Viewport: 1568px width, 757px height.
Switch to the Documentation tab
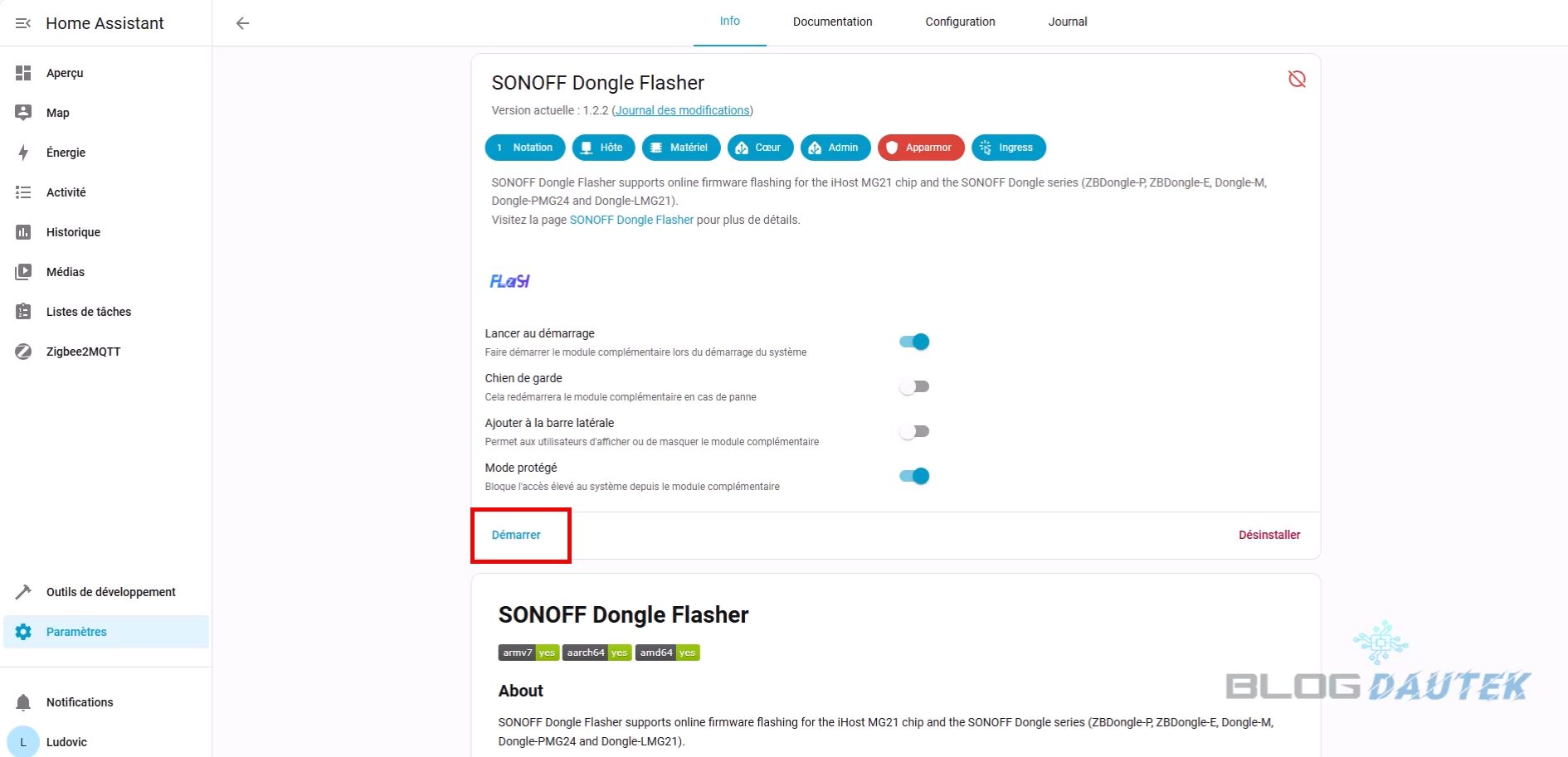coord(832,22)
